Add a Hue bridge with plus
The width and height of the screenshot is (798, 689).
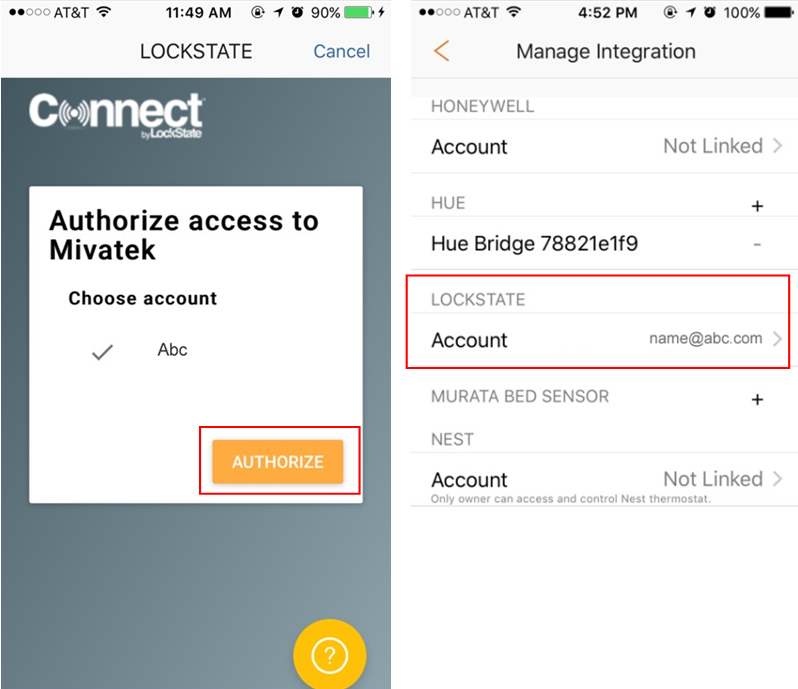757,206
